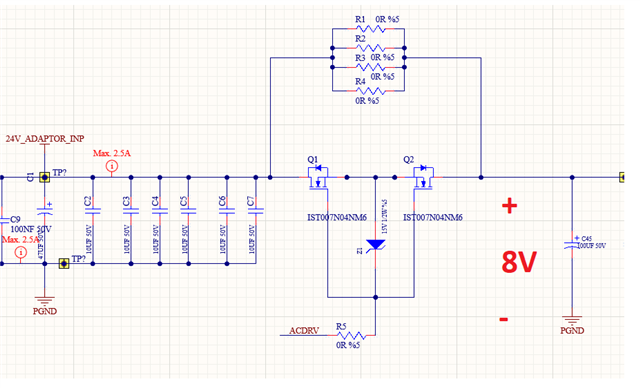The width and height of the screenshot is (640, 388).
Task: Select the Q2 MOSFET symbol
Action: [424, 178]
